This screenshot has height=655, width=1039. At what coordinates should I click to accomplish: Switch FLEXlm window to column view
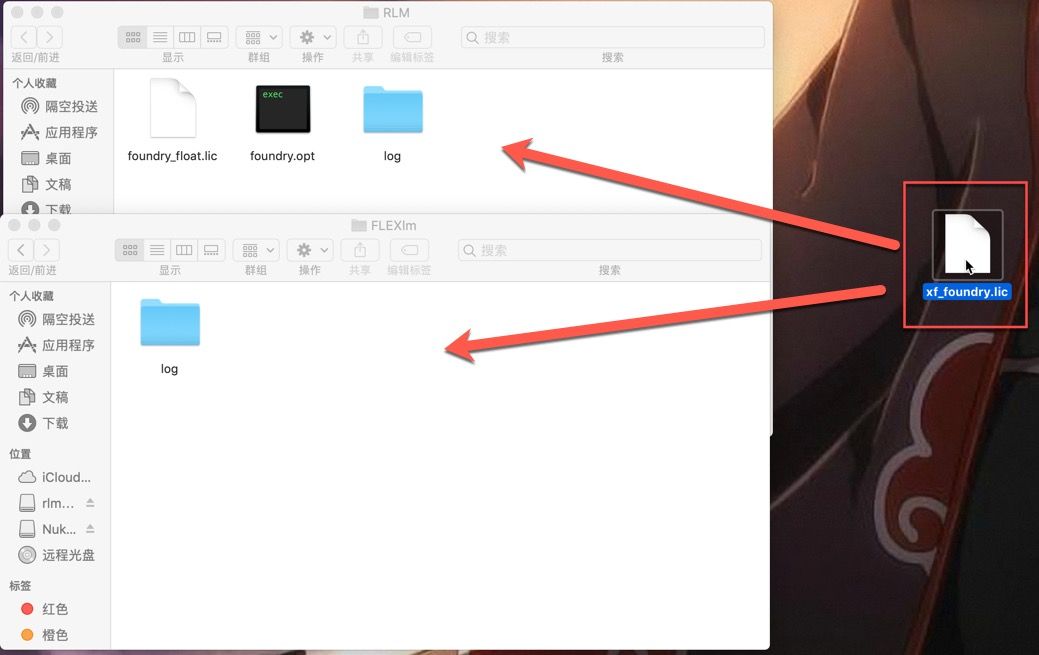(184, 250)
